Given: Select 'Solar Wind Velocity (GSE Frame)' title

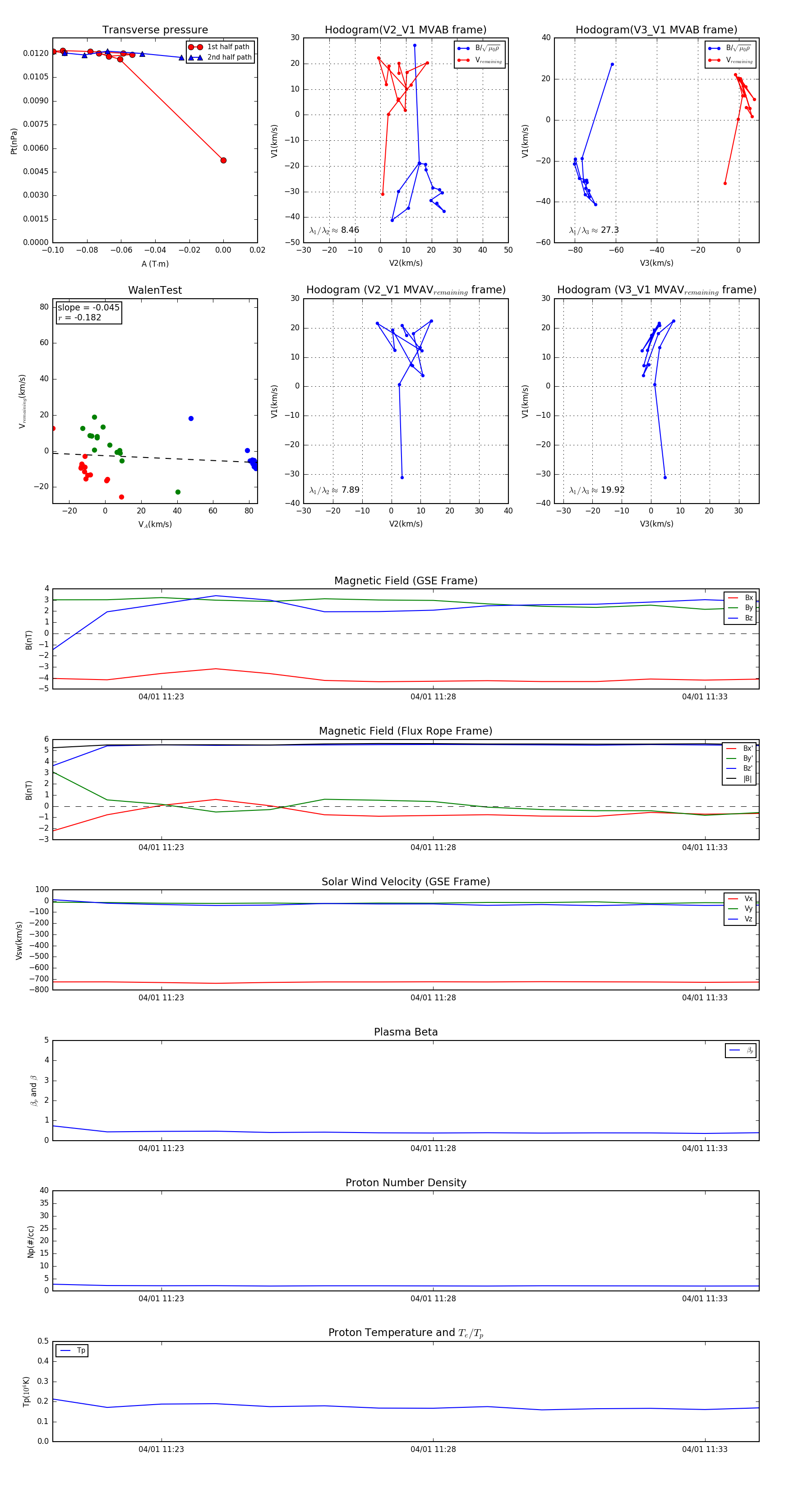Looking at the screenshot, I should point(406,882).
